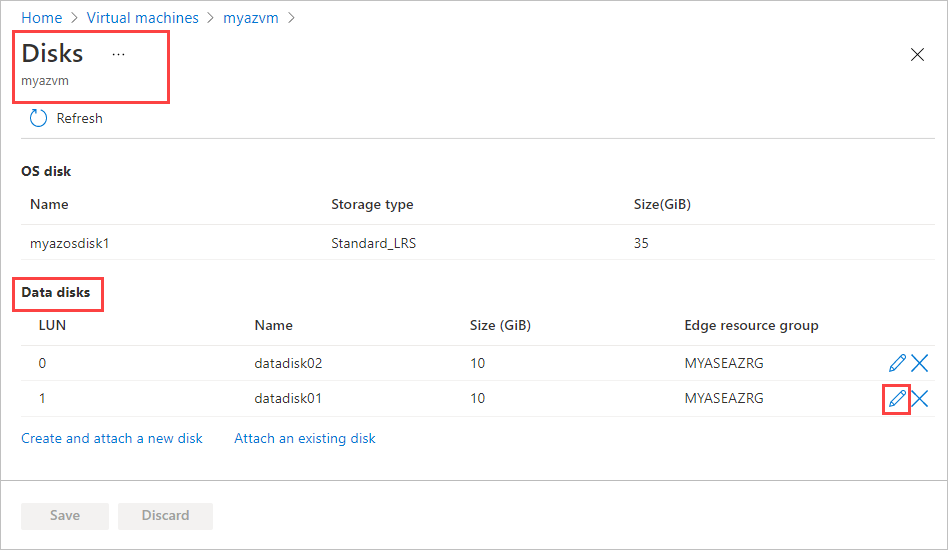The image size is (948, 550).
Task: Select the Standard_LRS storage type value
Action: pos(374,243)
